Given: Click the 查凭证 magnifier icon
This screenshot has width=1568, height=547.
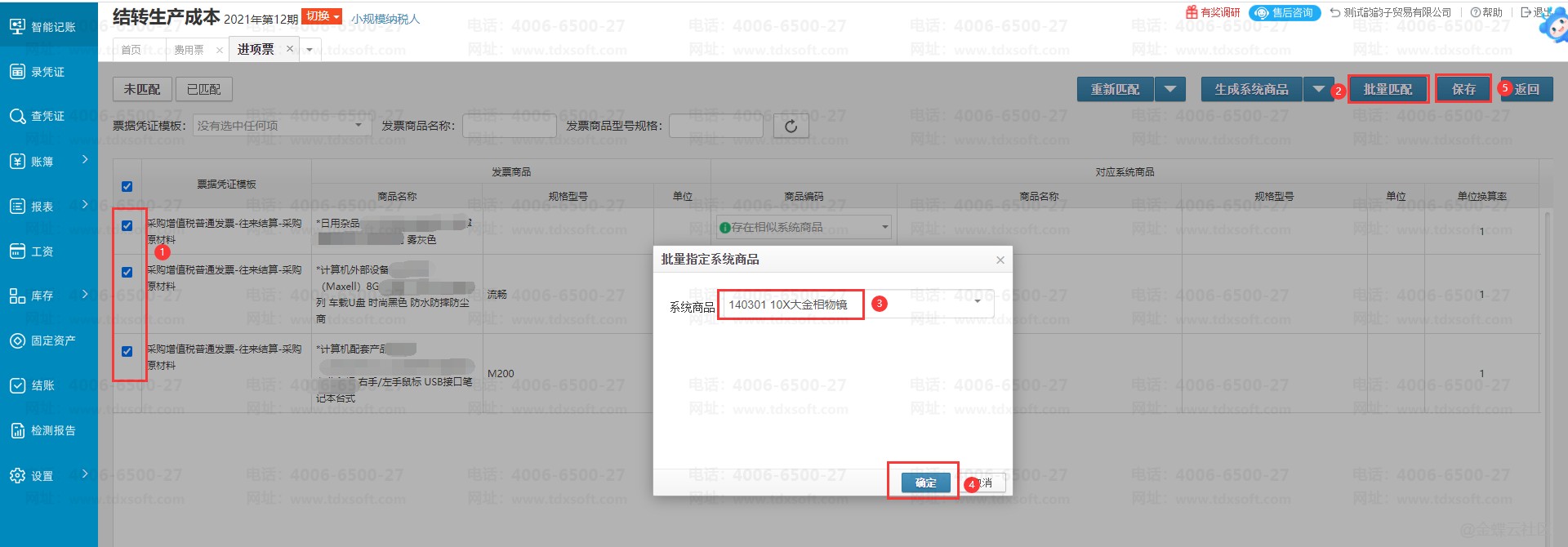Looking at the screenshot, I should (17, 117).
